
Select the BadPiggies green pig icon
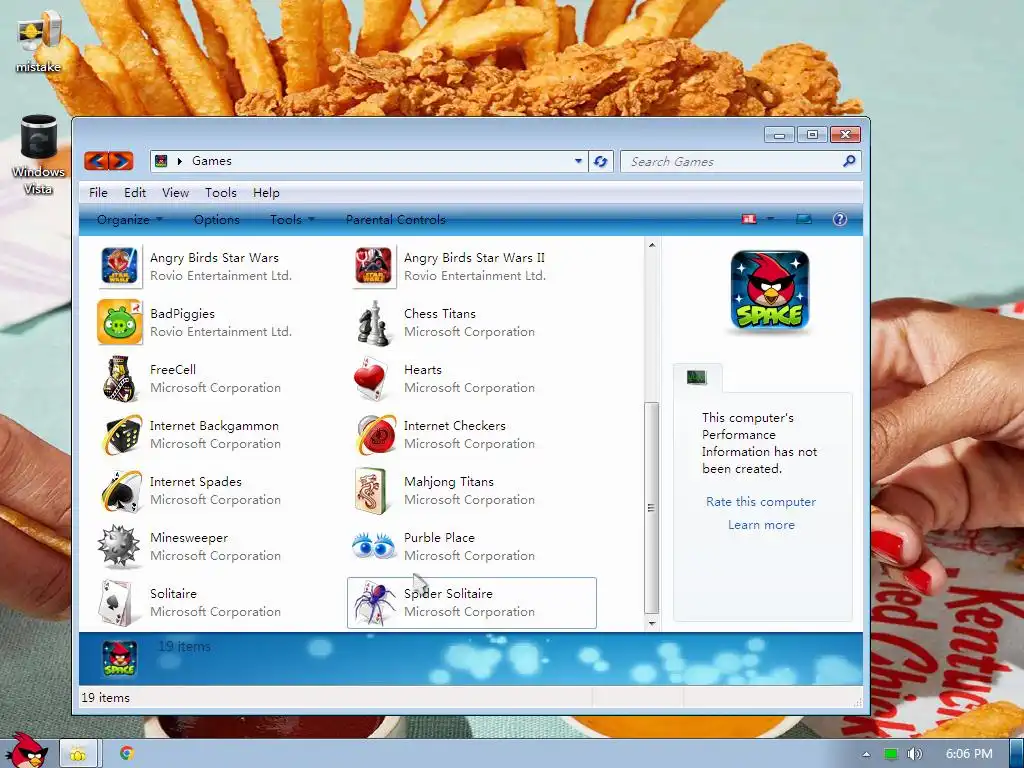(x=120, y=322)
